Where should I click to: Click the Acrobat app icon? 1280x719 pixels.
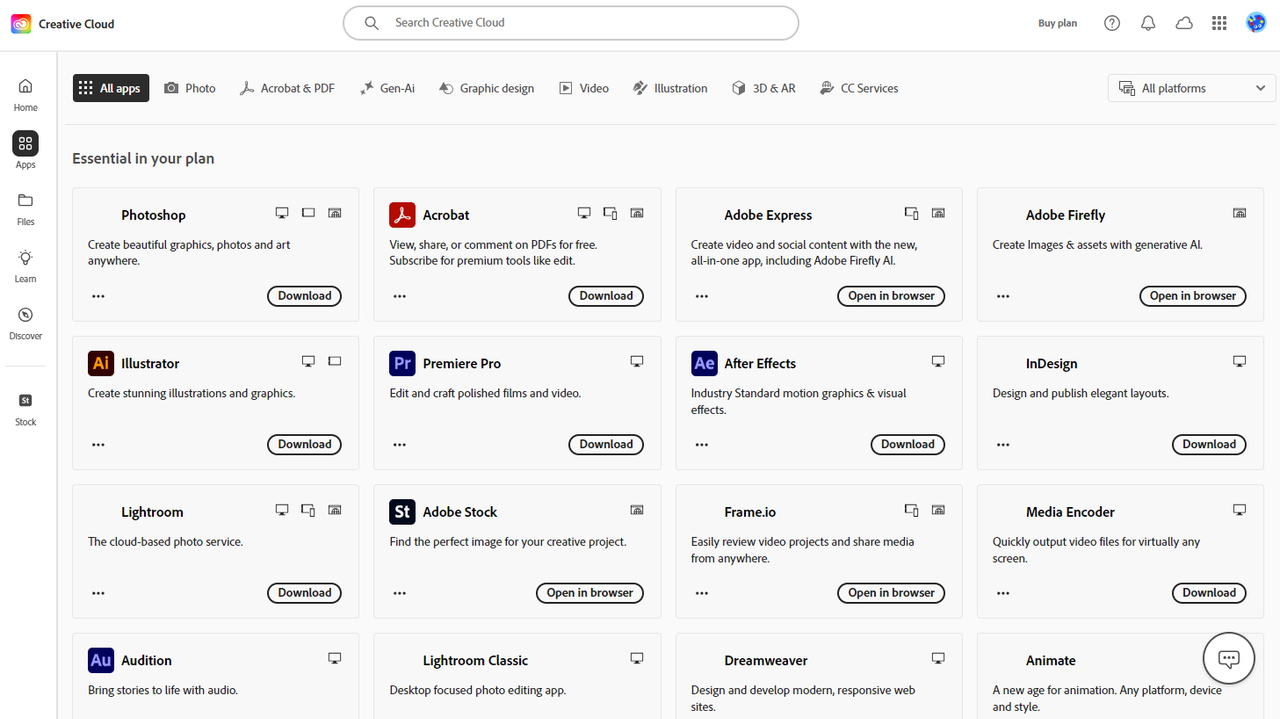click(x=402, y=215)
